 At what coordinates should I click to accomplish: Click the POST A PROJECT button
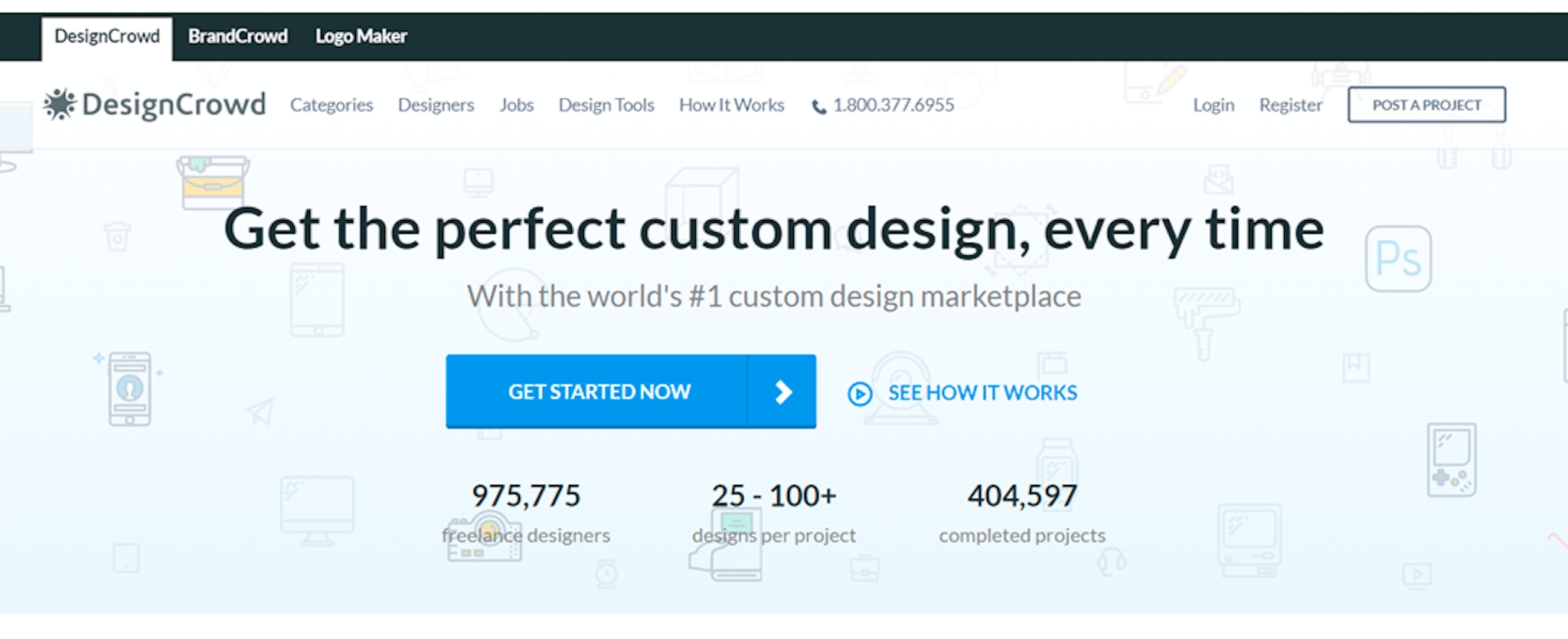1427,105
